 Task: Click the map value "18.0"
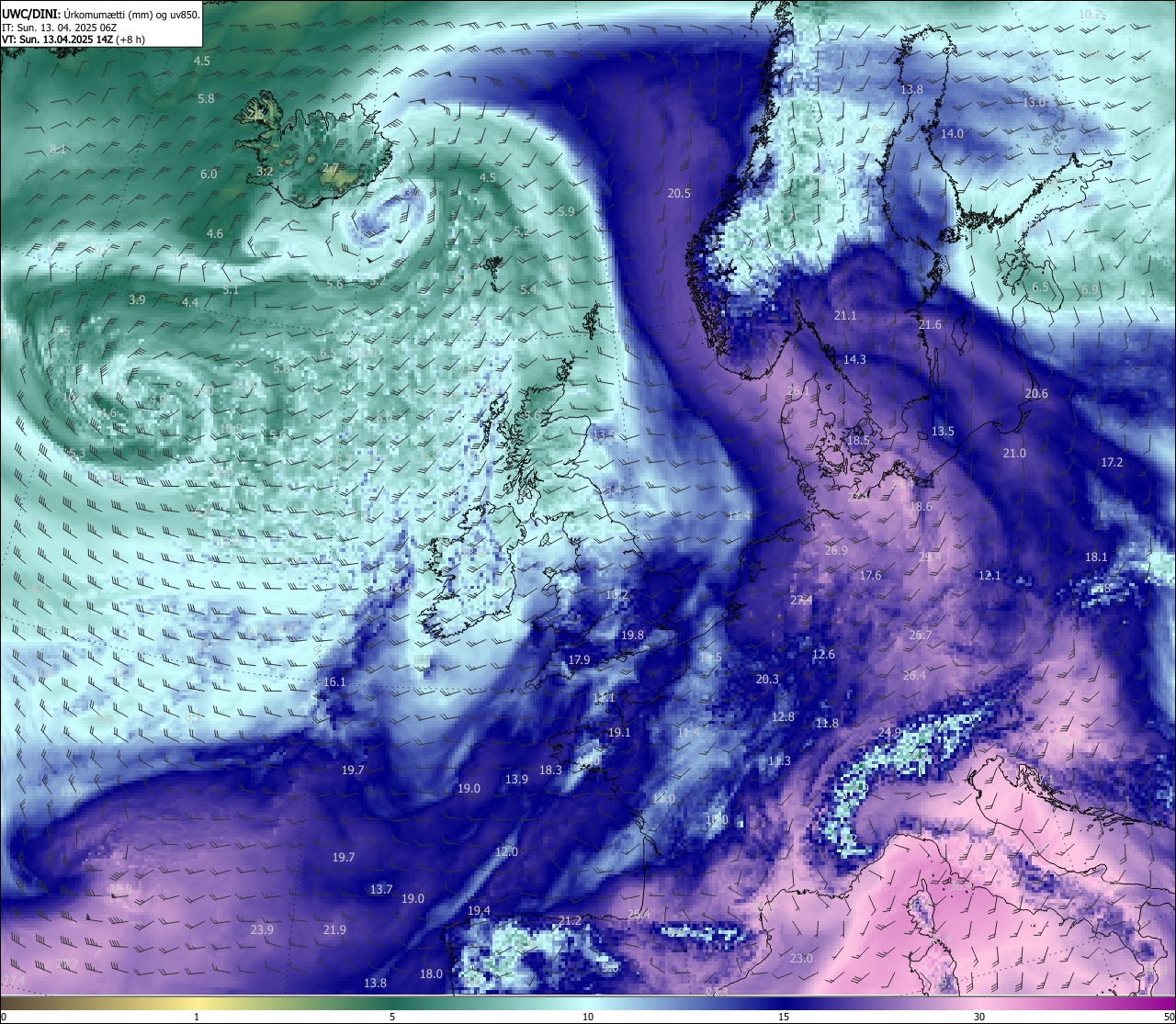(x=431, y=973)
